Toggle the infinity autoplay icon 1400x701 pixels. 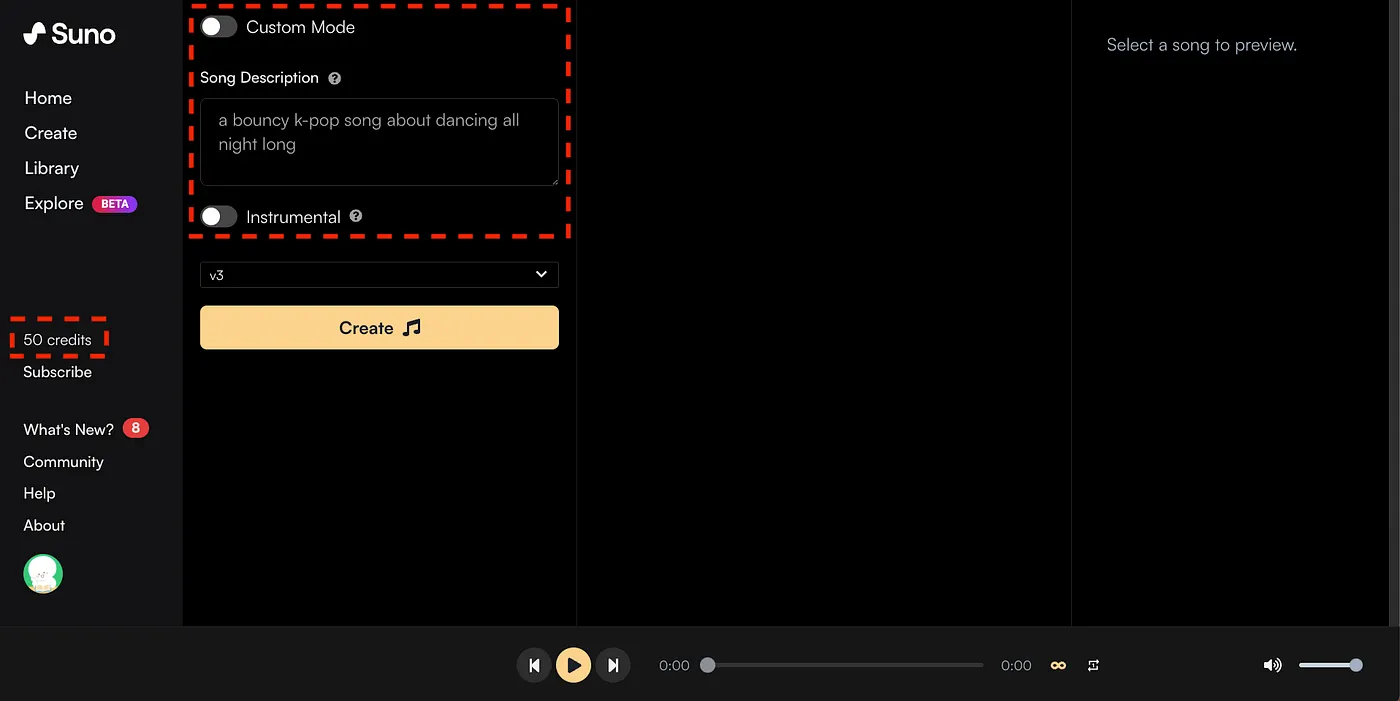pyautogui.click(x=1058, y=665)
